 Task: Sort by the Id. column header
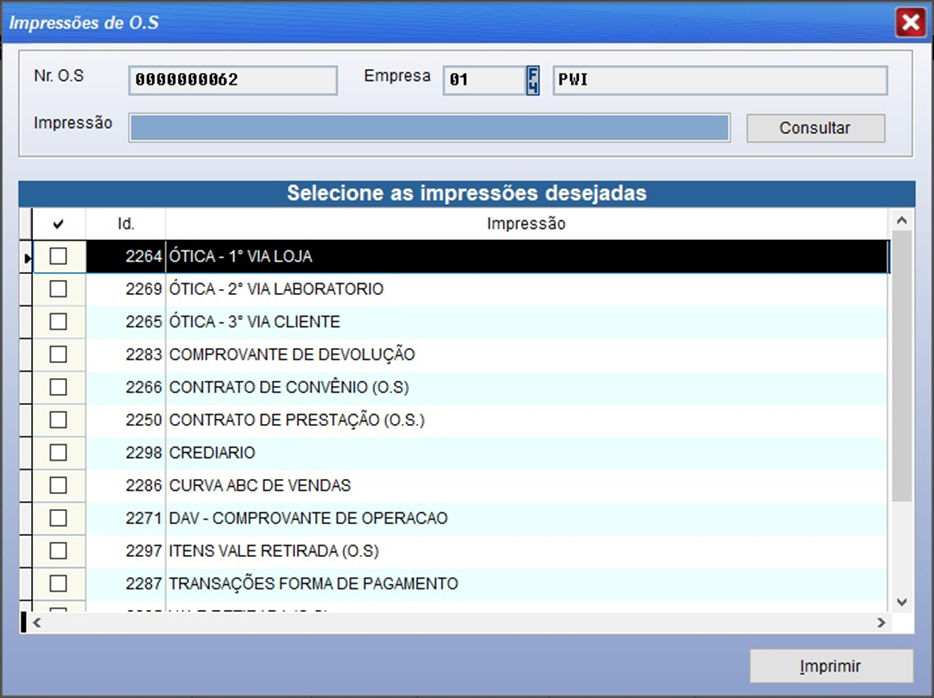point(126,224)
